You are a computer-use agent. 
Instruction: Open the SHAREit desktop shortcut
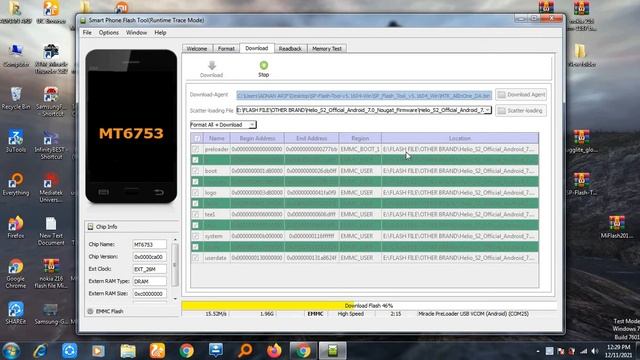point(16,313)
